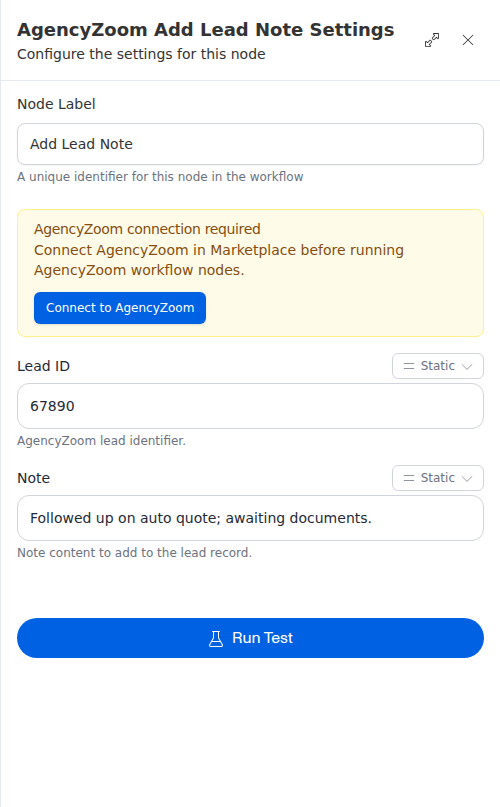Edit the Note field about auto quote
500x807 pixels.
tap(250, 518)
